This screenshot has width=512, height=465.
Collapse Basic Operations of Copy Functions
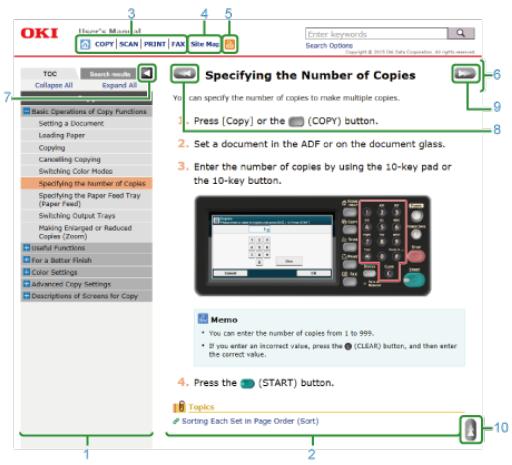click(26, 111)
